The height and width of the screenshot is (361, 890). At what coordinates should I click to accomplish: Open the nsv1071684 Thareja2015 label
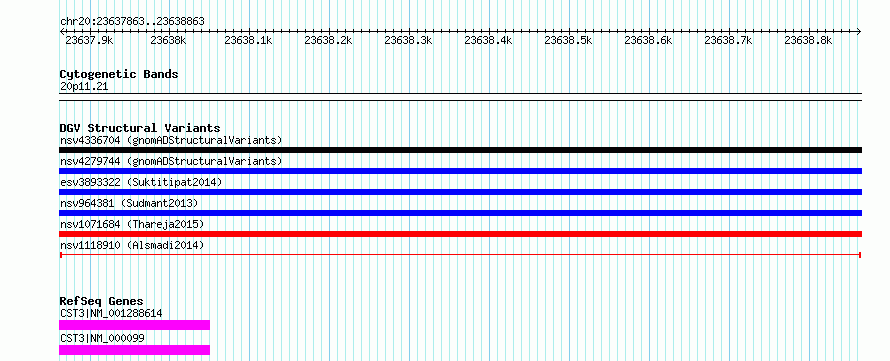point(132,224)
